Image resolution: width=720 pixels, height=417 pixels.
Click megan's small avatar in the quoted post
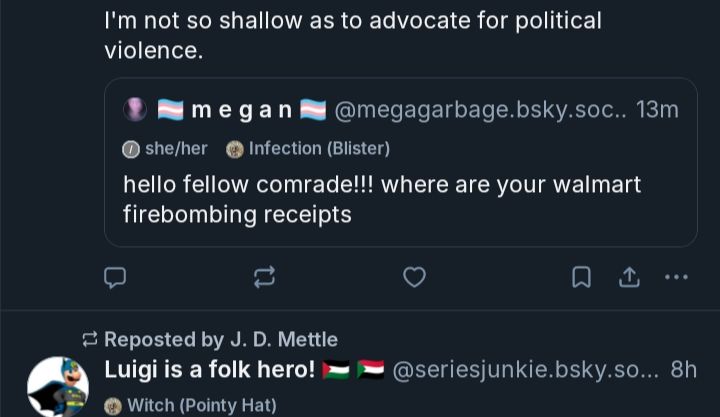point(135,110)
